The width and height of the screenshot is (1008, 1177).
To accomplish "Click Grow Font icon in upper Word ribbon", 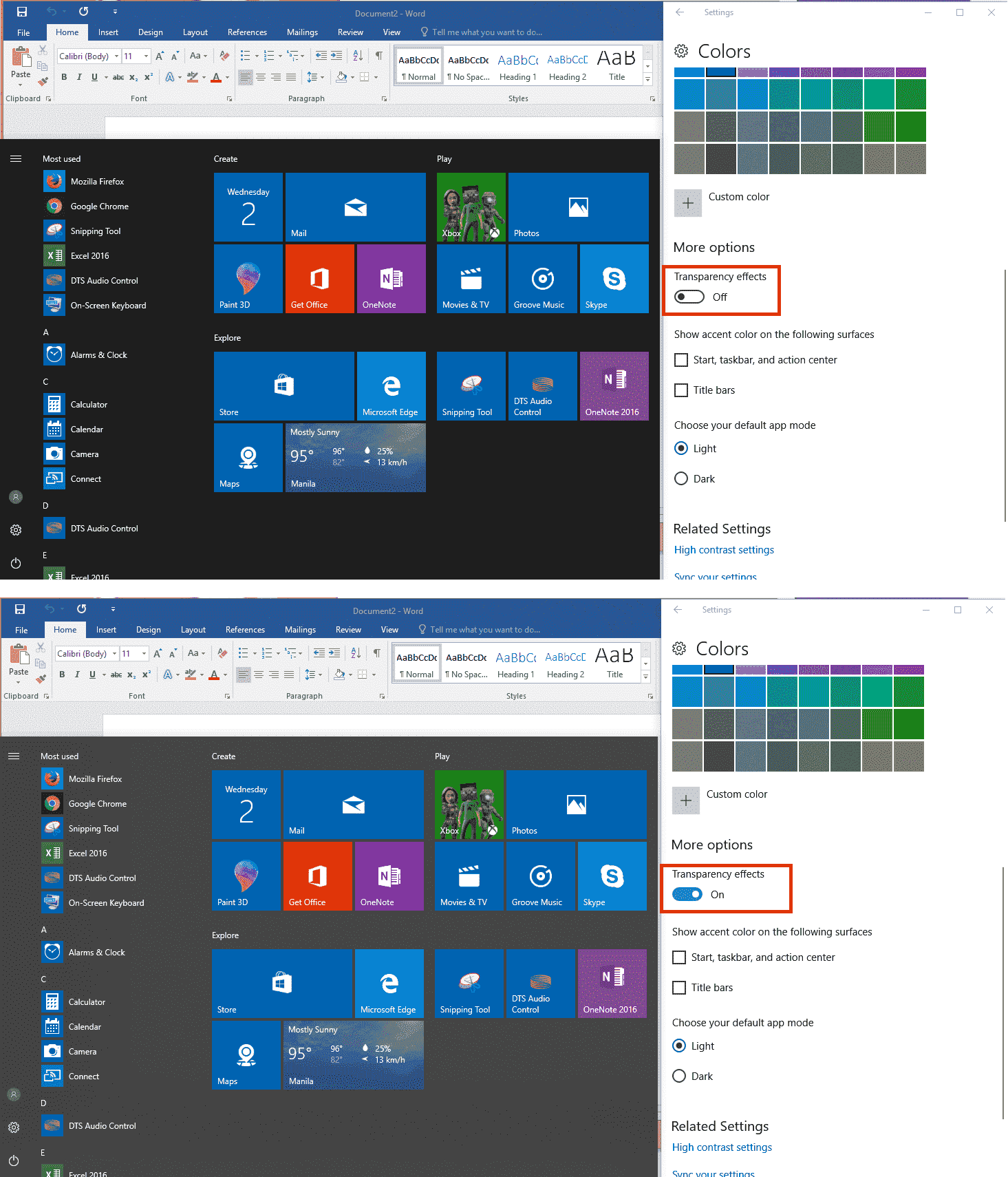I will [x=160, y=56].
